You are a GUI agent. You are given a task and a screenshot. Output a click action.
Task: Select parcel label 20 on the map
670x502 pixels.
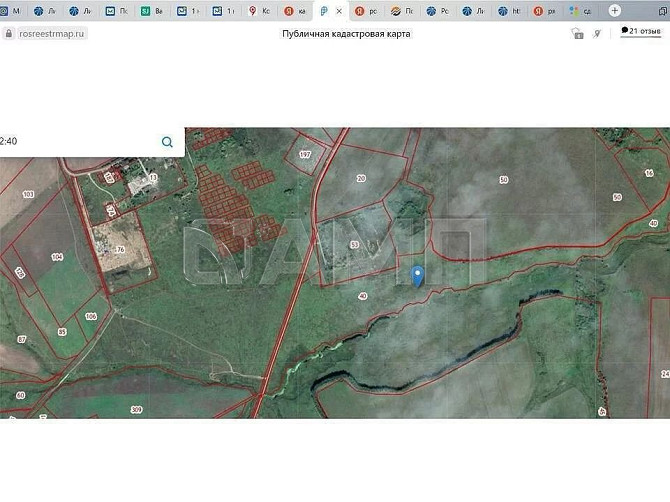click(x=361, y=178)
